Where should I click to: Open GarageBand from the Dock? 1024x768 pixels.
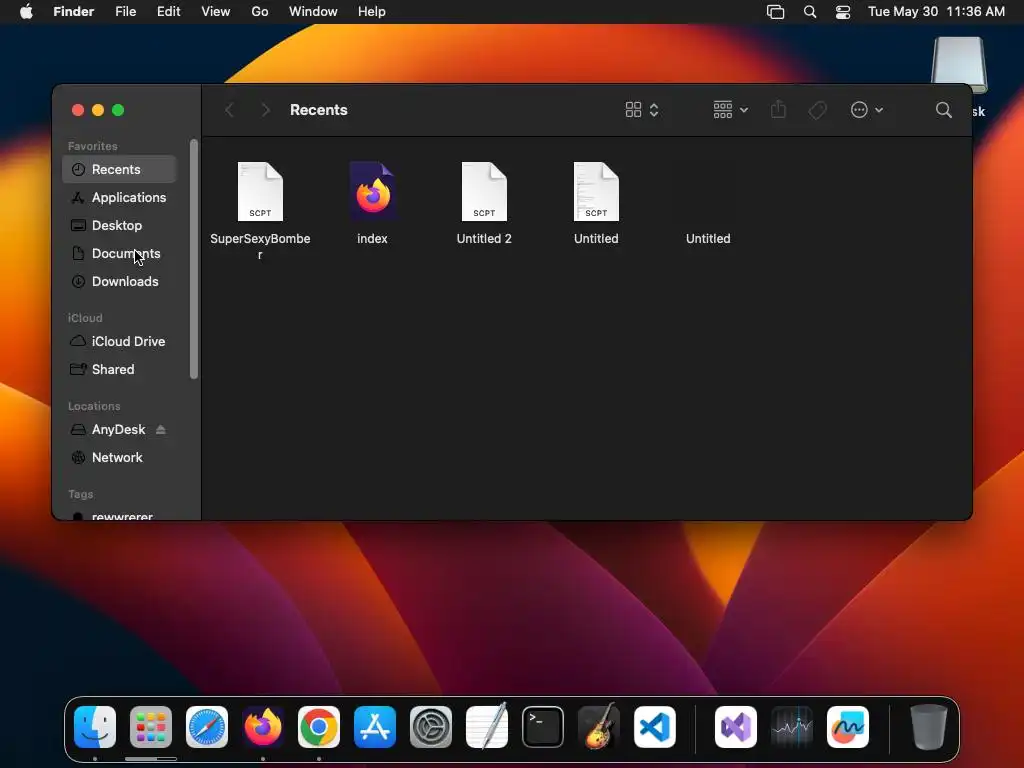[x=599, y=727]
